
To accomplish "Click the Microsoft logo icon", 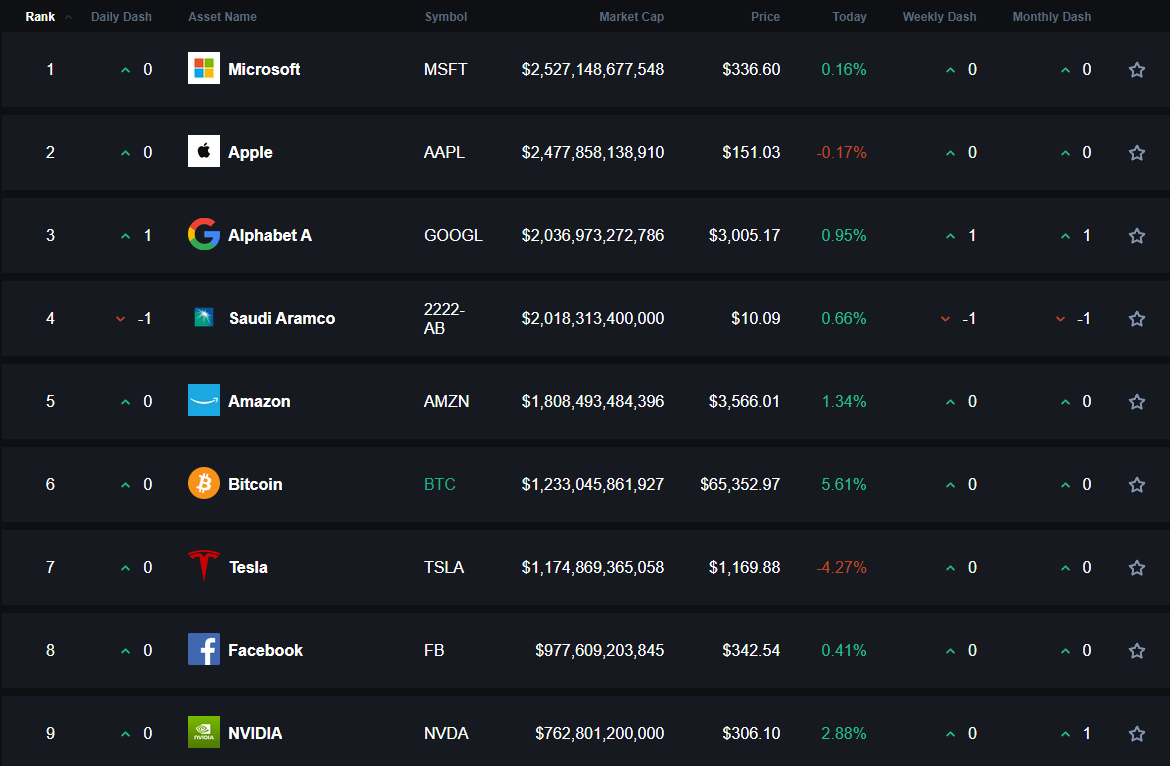I will [x=203, y=69].
